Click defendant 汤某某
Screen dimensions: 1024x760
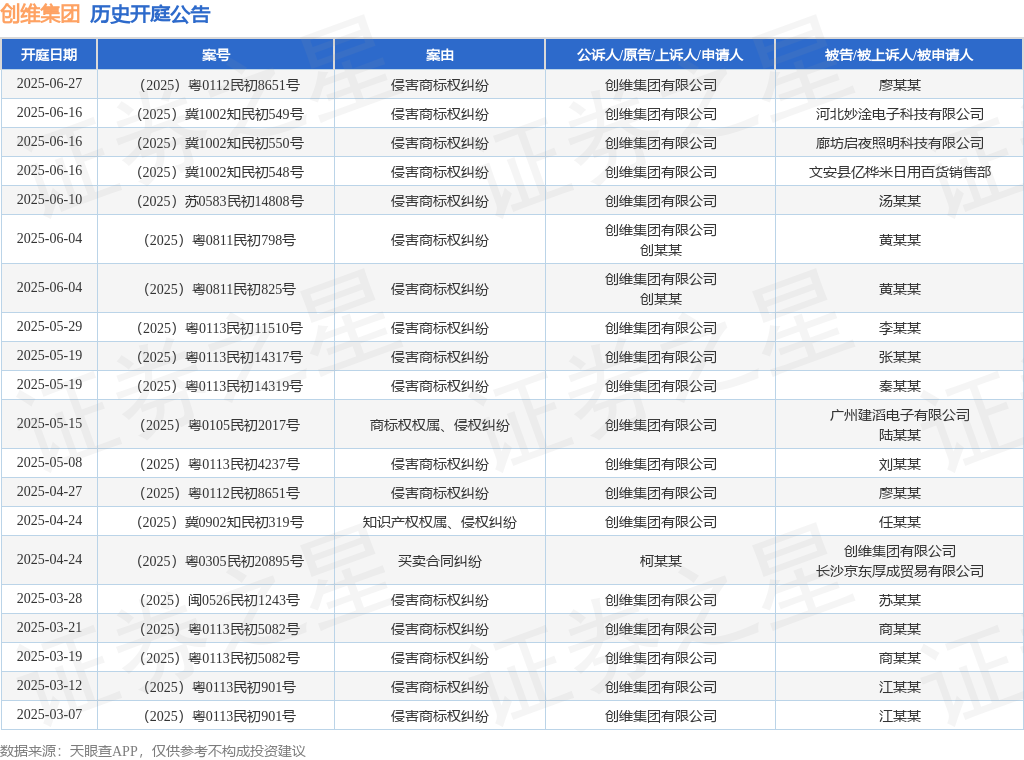click(899, 201)
